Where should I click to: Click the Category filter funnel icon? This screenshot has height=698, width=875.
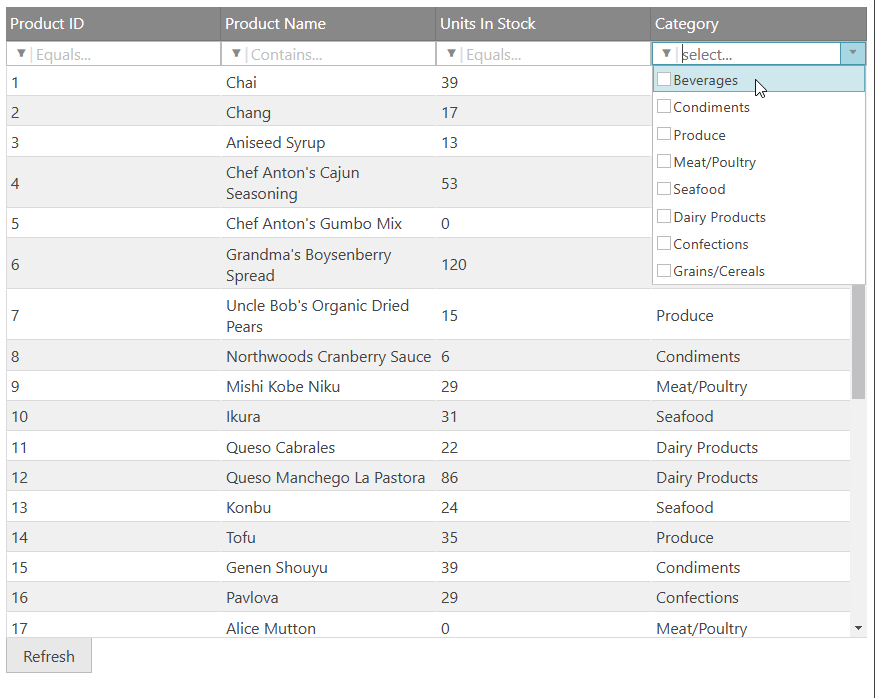click(667, 54)
